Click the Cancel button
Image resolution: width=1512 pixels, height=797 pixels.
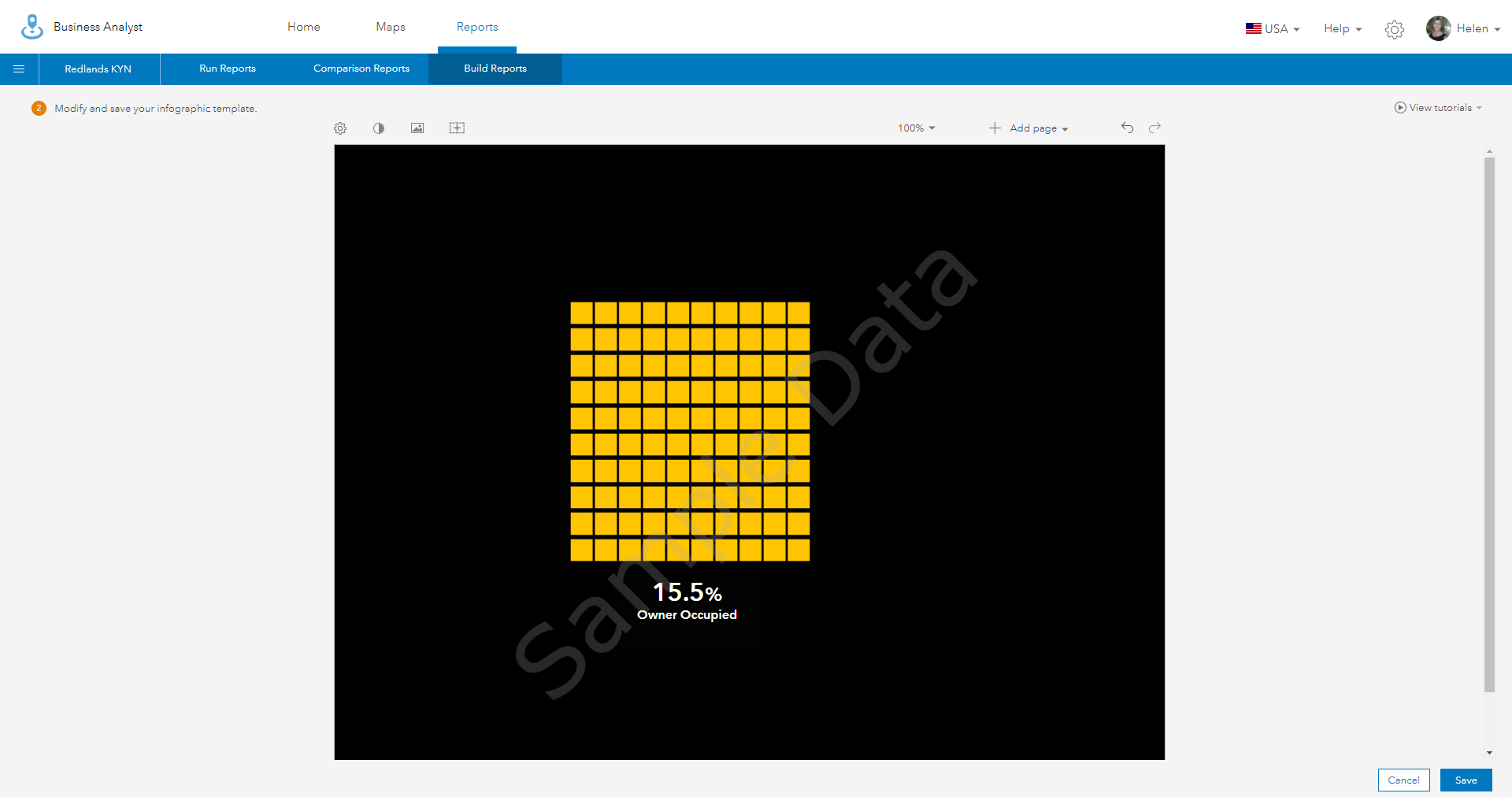[x=1403, y=780]
